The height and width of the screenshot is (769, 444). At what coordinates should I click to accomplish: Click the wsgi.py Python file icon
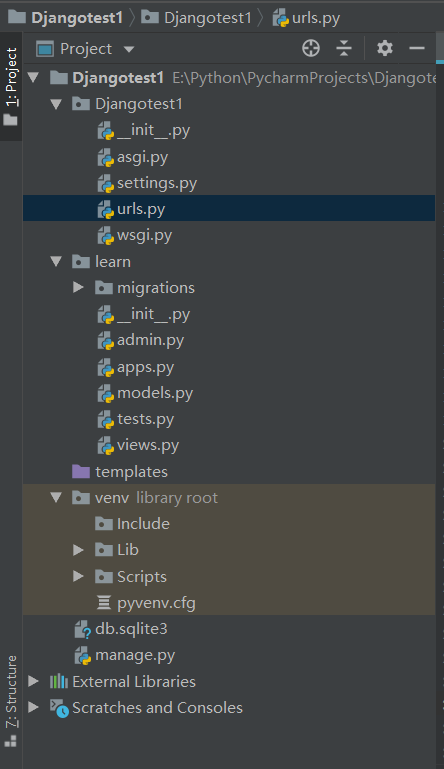tap(105, 235)
